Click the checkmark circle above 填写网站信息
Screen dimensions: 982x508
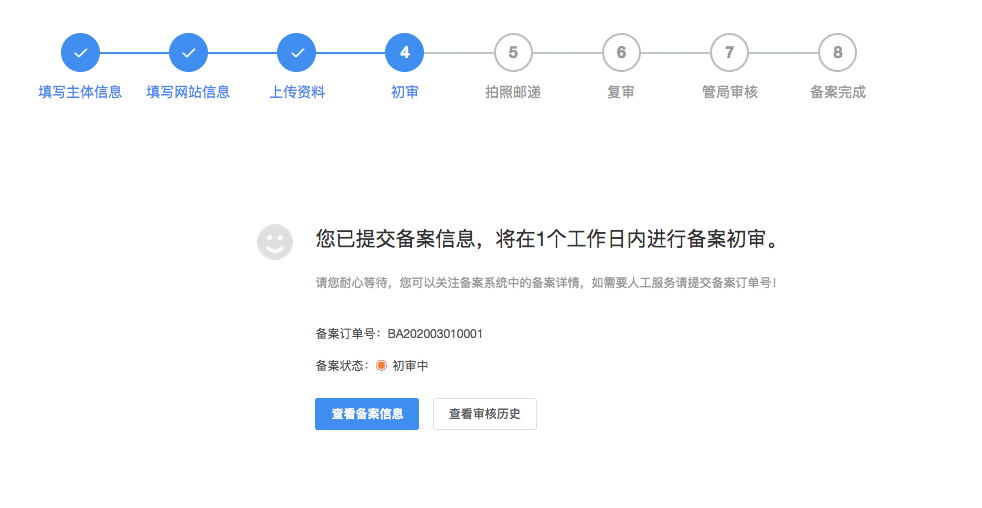[x=188, y=53]
